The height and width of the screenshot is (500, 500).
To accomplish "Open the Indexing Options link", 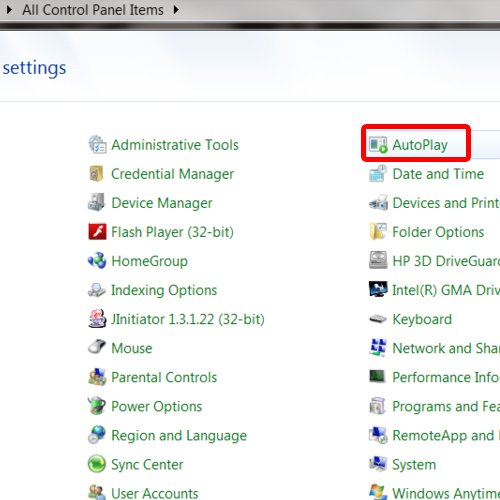I will coord(164,290).
